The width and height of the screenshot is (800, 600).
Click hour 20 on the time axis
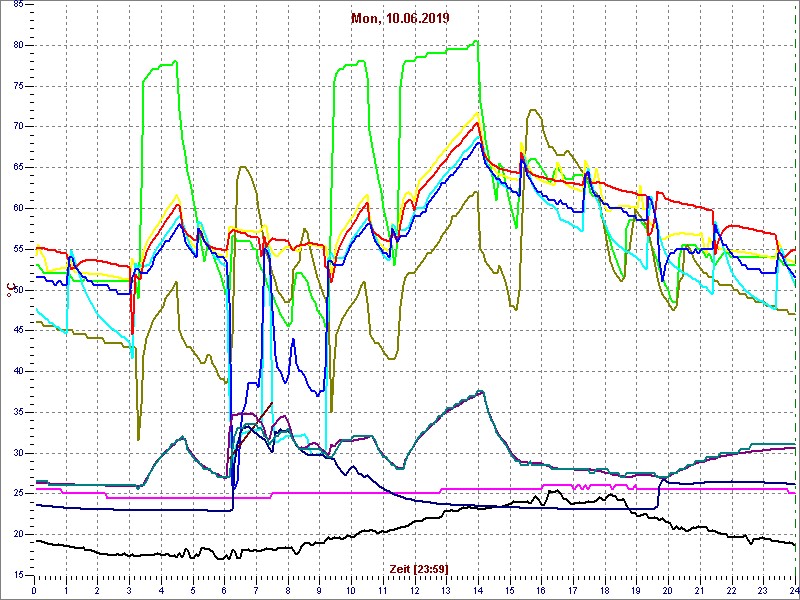pyautogui.click(x=668, y=591)
